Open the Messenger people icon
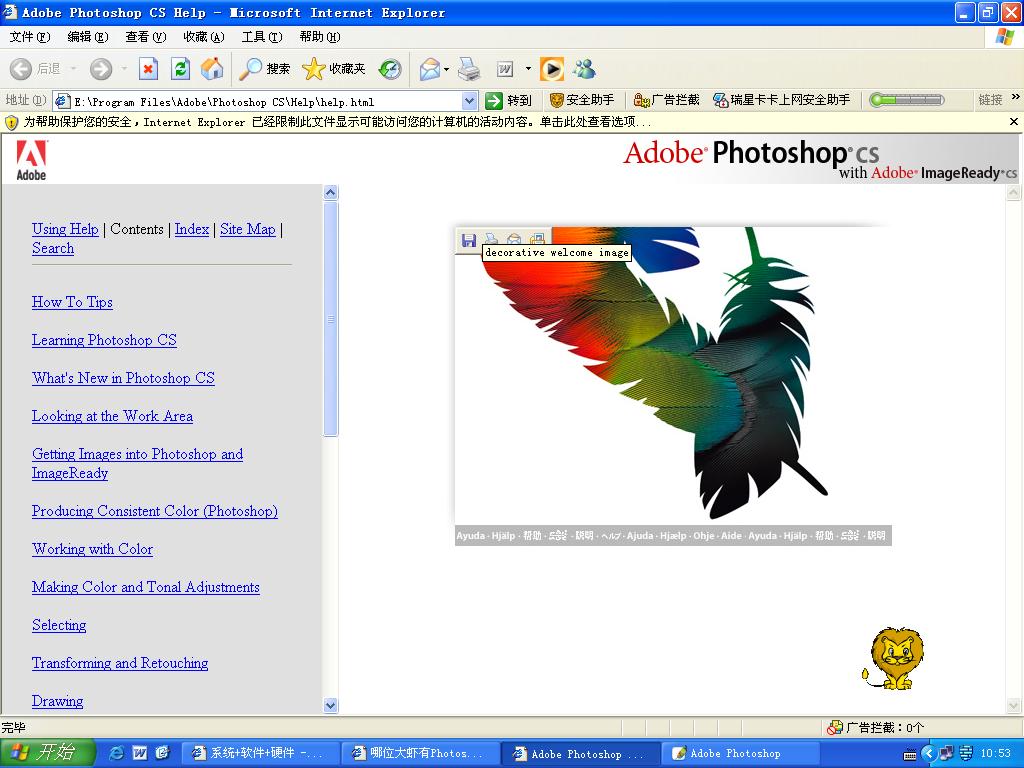This screenshot has height=768, width=1024. 584,69
